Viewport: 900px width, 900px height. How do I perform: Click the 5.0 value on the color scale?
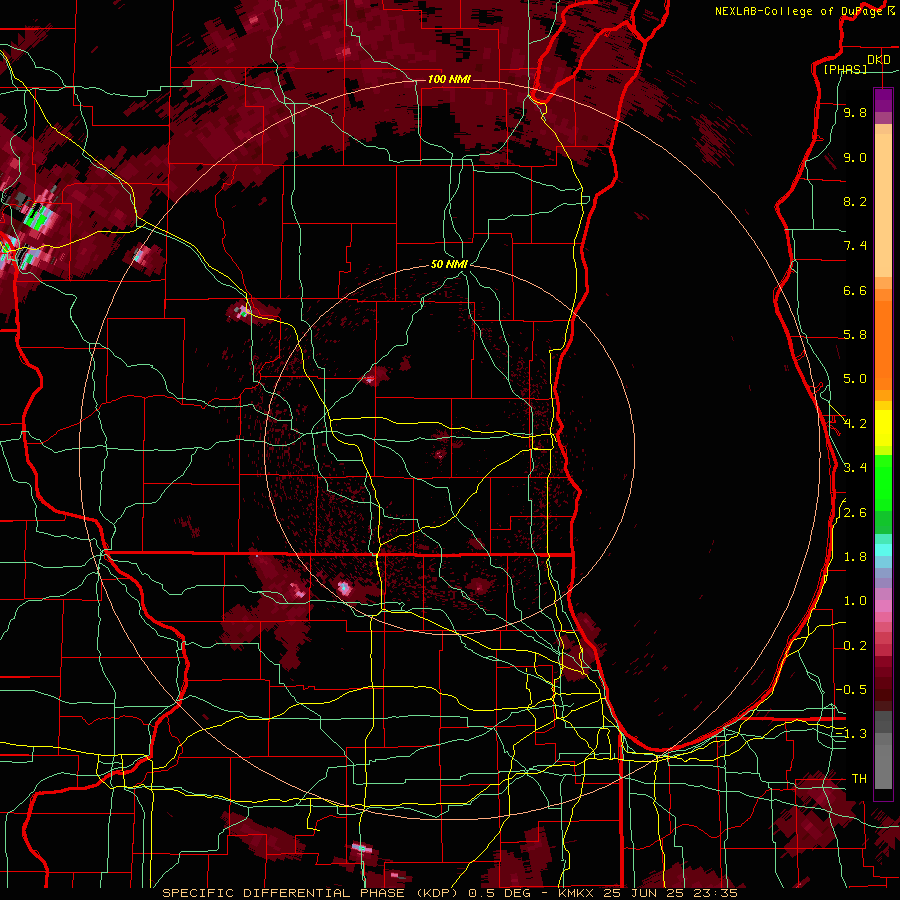(x=855, y=379)
